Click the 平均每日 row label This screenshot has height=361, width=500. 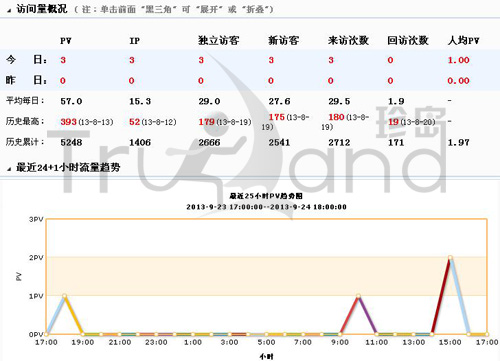coord(25,100)
